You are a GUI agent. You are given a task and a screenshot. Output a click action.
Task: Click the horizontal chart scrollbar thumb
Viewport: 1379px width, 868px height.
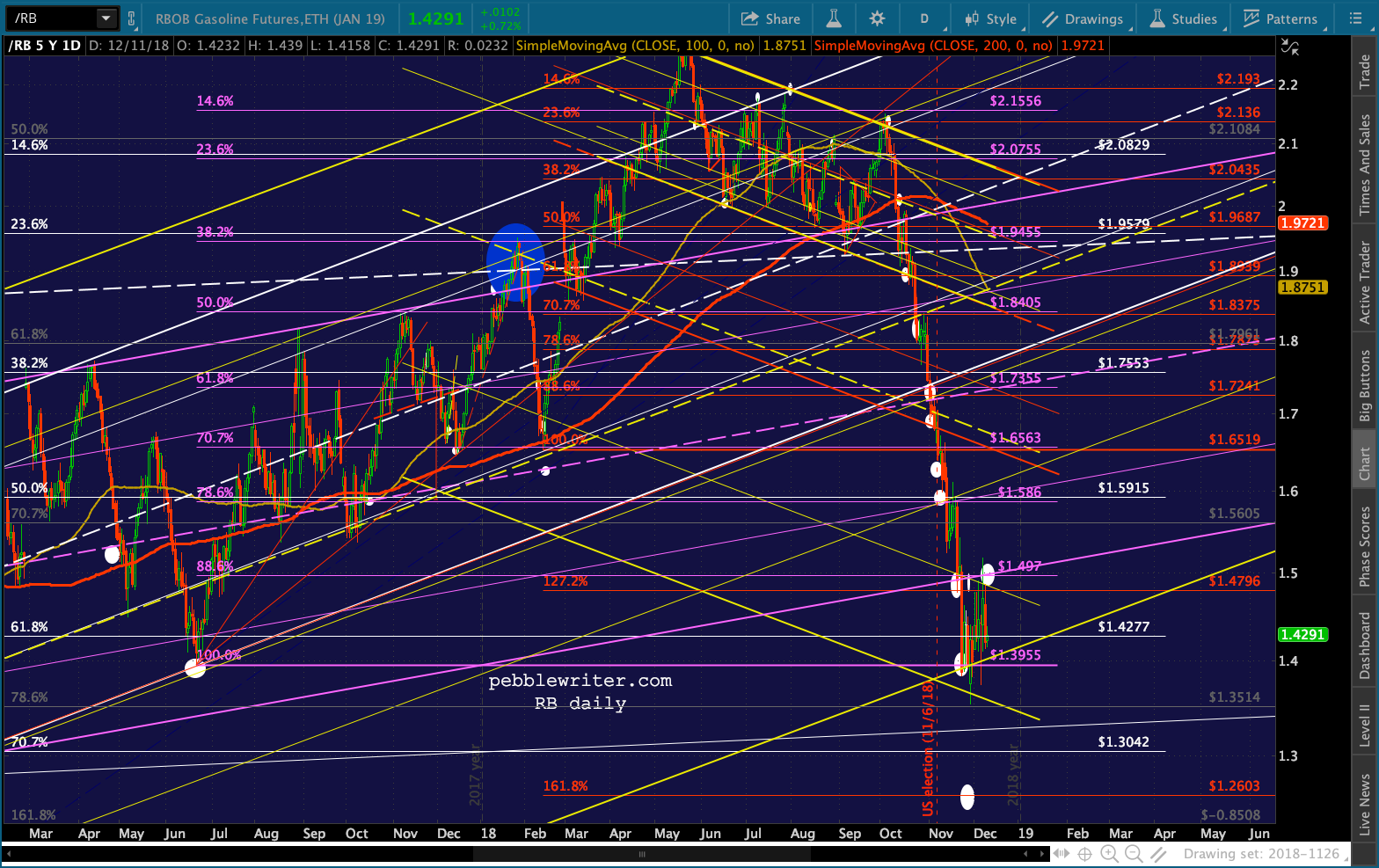[642, 854]
